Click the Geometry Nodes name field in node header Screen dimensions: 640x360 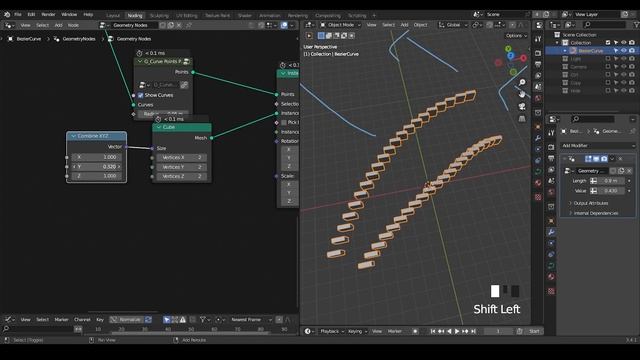134,25
